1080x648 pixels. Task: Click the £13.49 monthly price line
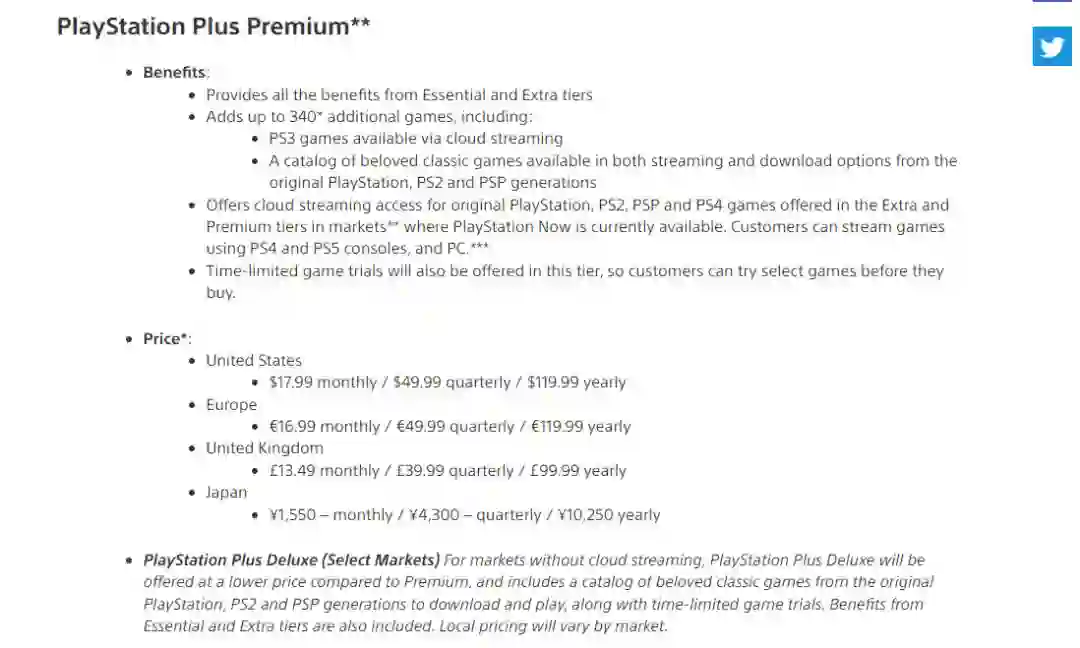pyautogui.click(x=447, y=470)
